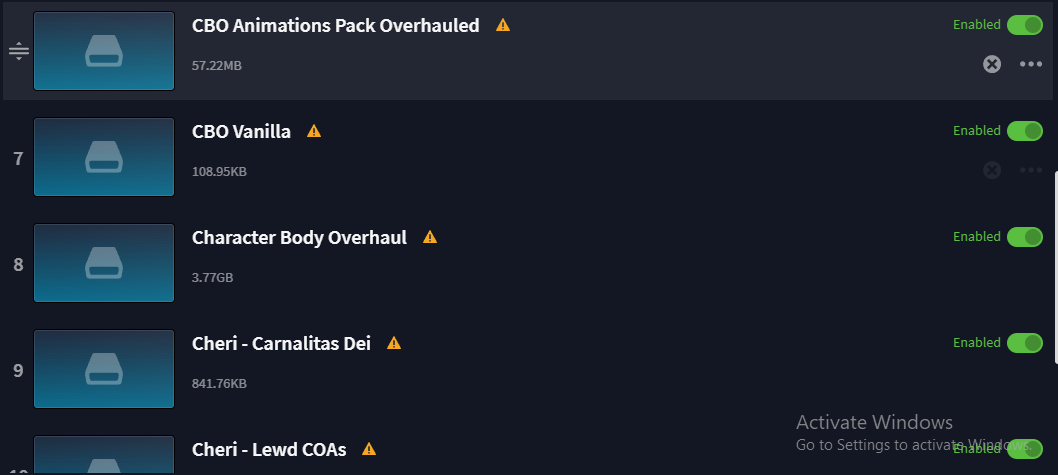This screenshot has width=1058, height=475.
Task: Click warning triangle next to CBO Vanilla
Action: [x=314, y=131]
